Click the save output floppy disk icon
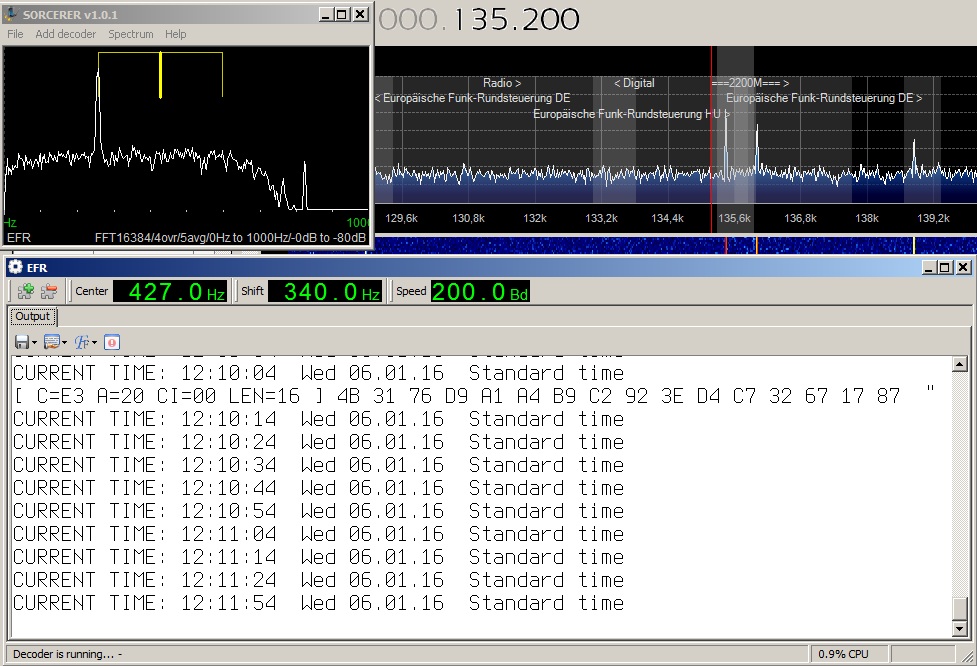 pos(22,342)
